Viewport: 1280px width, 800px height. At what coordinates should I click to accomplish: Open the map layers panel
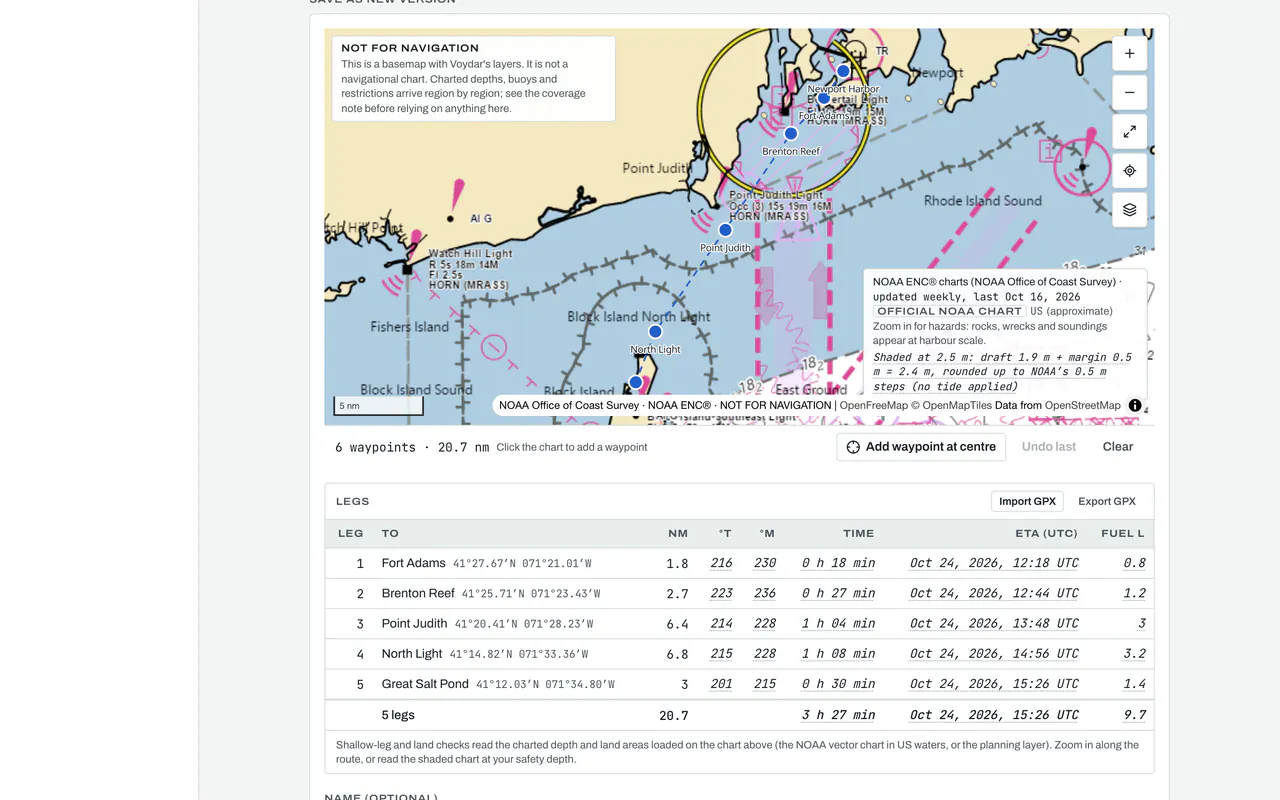point(1129,210)
